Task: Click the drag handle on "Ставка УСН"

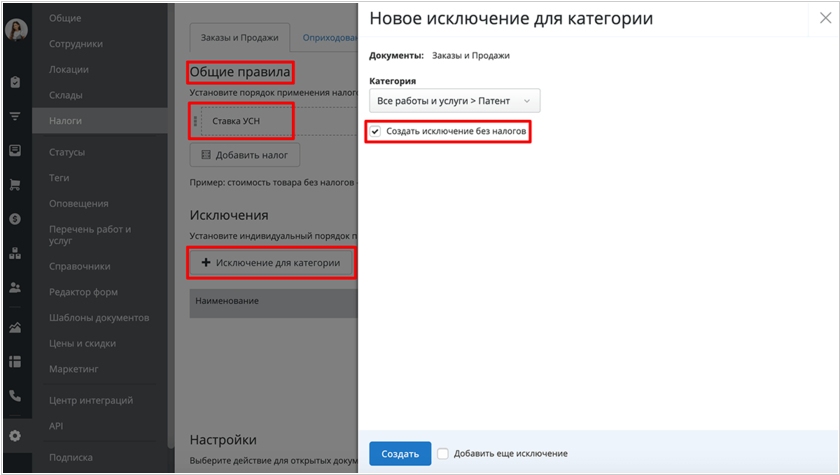Action: (196, 121)
